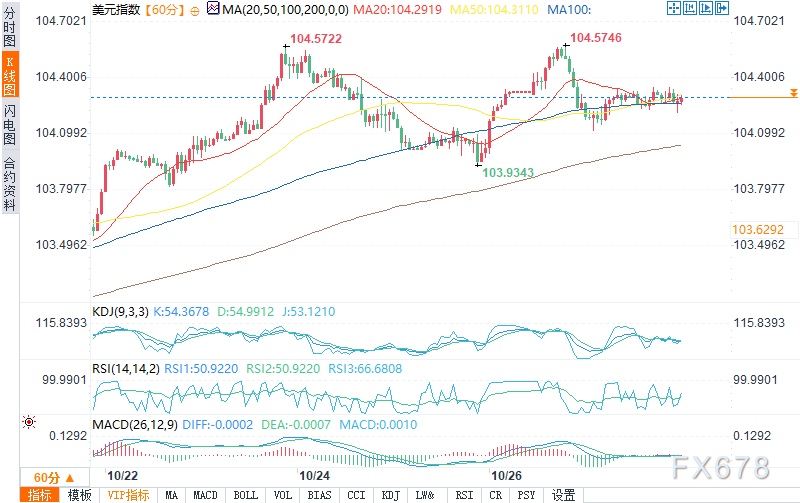Screen dimensions: 800x503
Task: Enable the CCI indicator
Action: (x=357, y=495)
